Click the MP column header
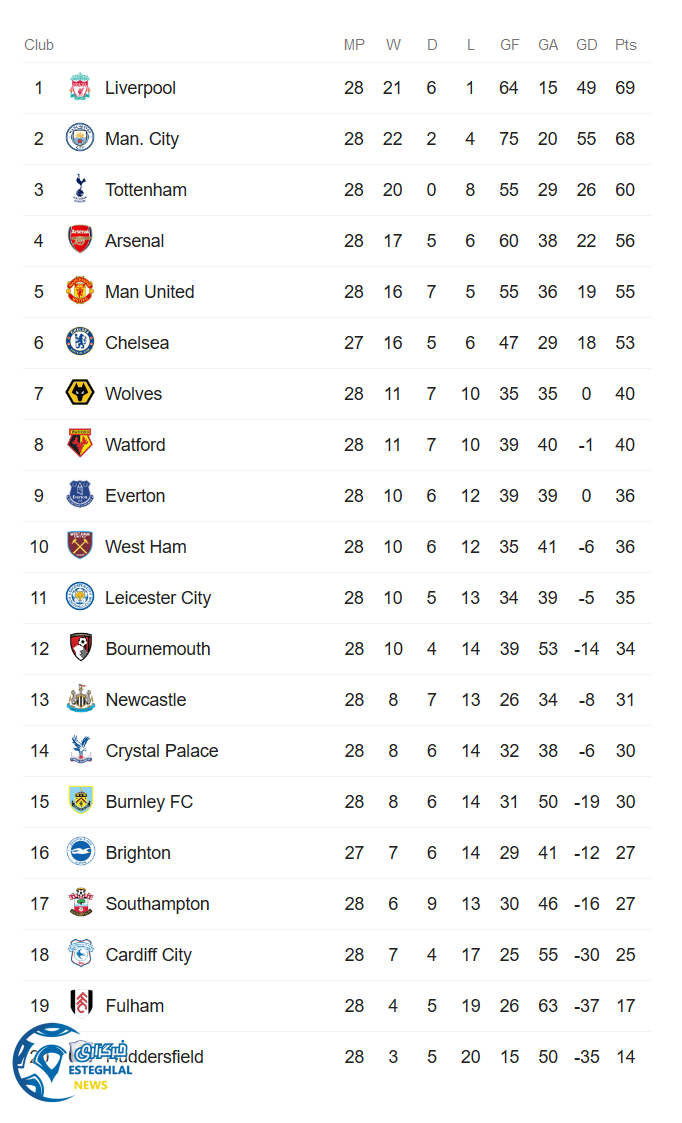 point(354,45)
